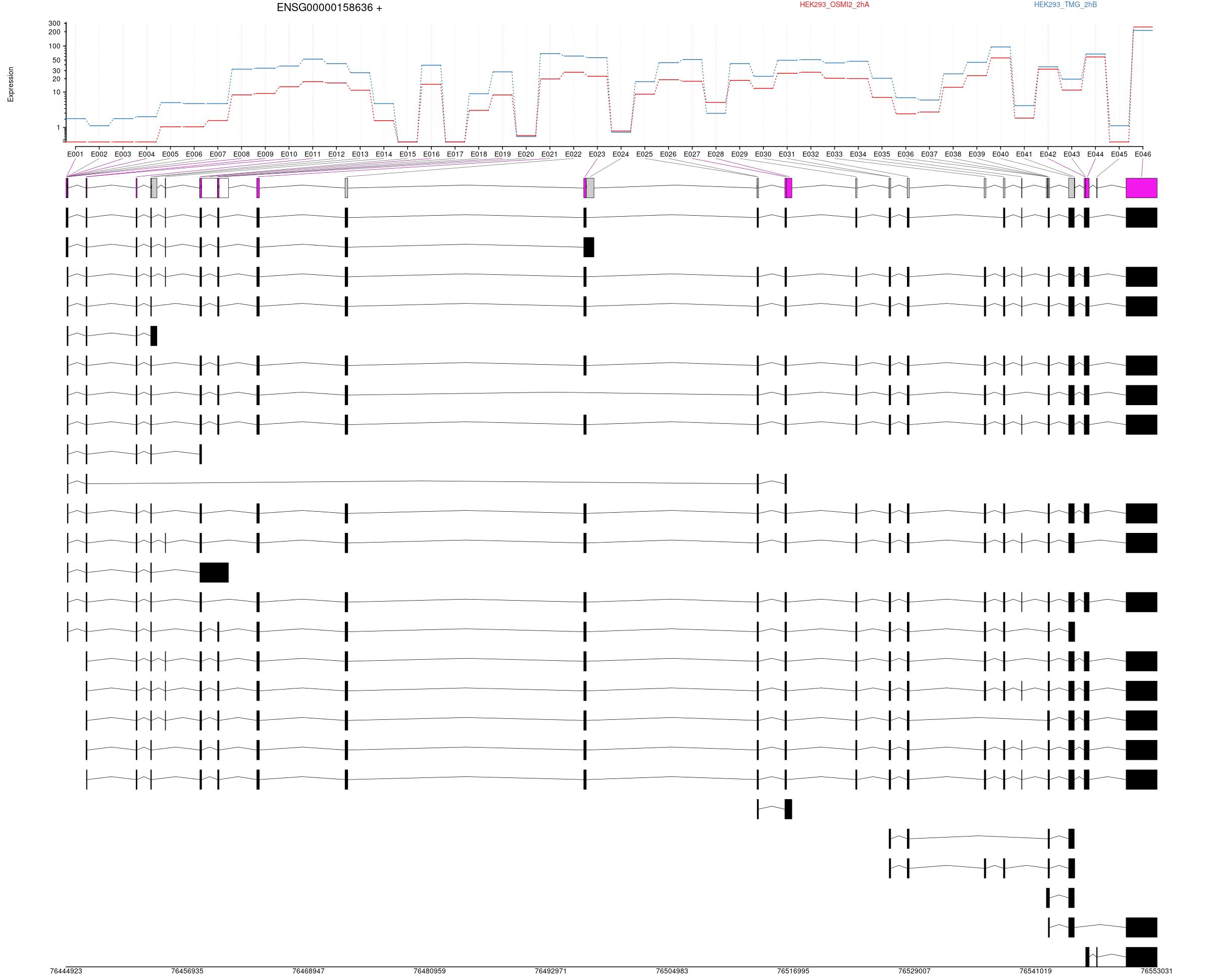Screen dimensions: 1212x980
Task: Click genomic coordinate 76456935
Action: (187, 971)
